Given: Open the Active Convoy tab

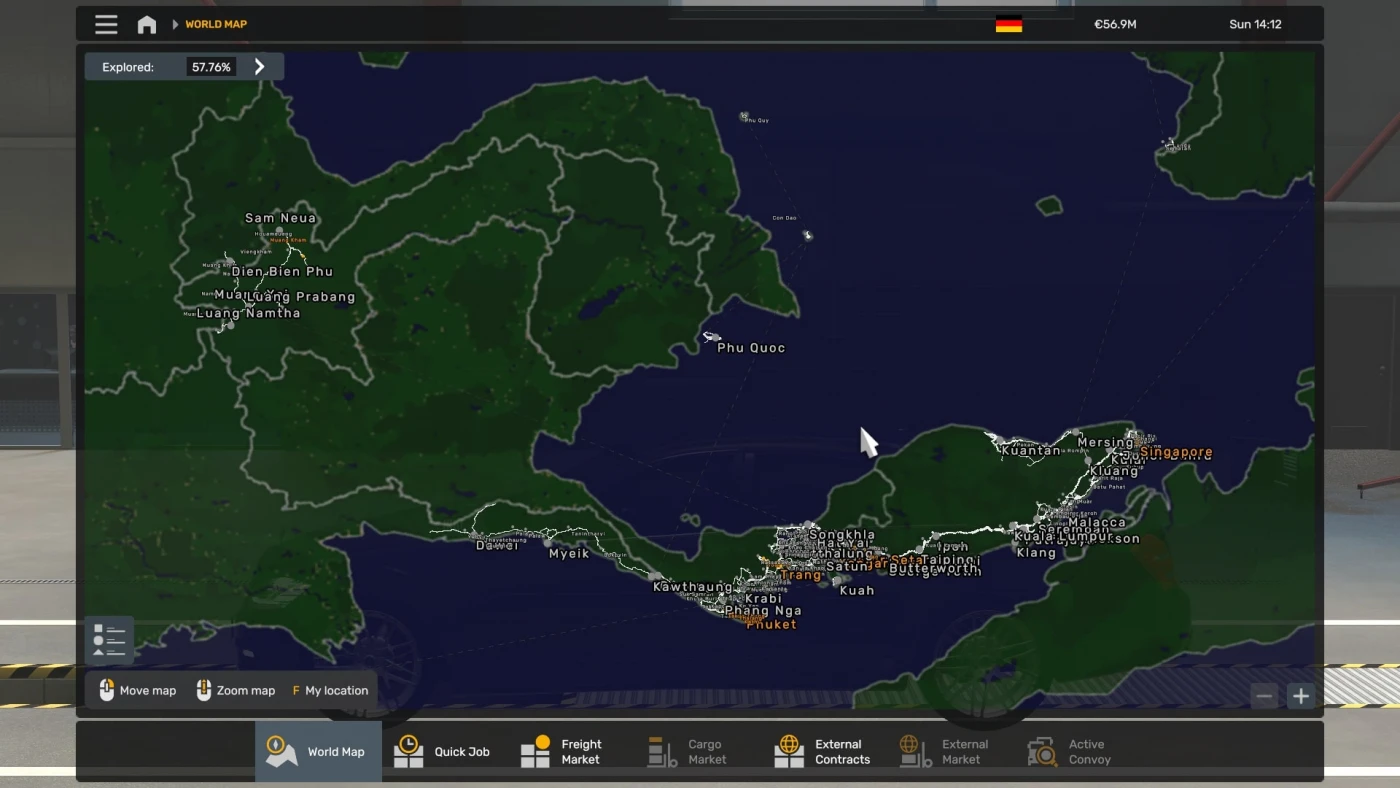Looking at the screenshot, I should (1071, 750).
